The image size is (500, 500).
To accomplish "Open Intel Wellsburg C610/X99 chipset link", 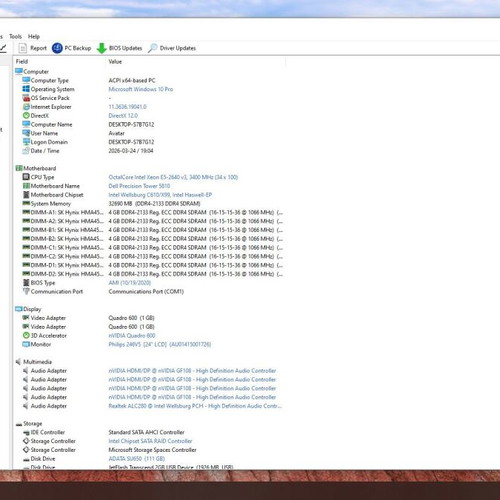I will (160, 195).
